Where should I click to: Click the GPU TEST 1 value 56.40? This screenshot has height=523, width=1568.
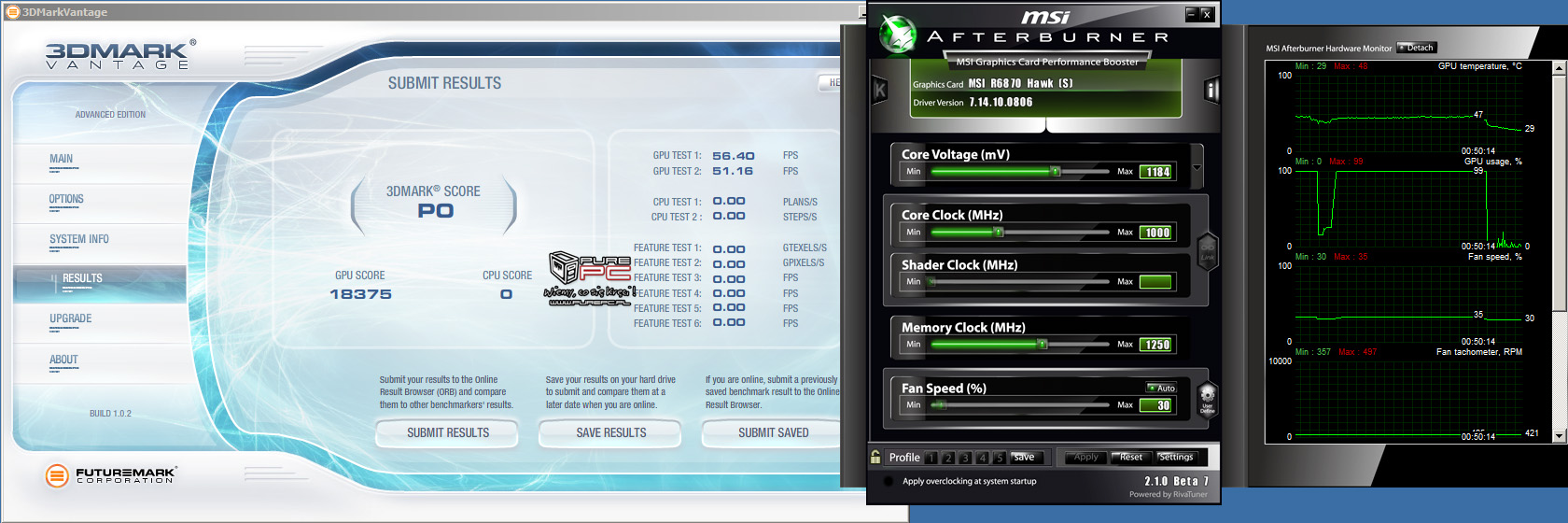733,156
